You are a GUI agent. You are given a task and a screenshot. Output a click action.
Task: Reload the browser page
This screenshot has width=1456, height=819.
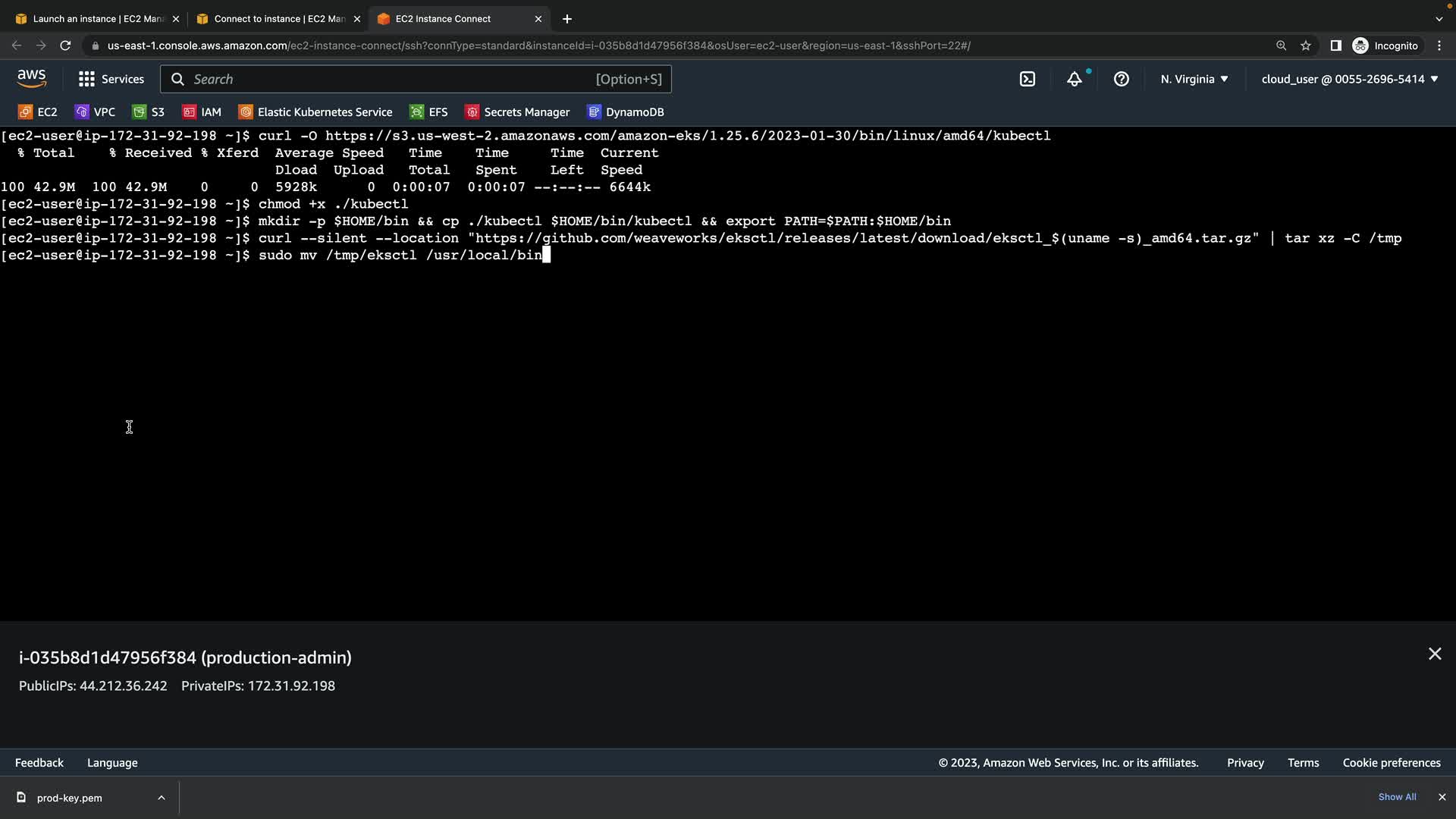pos(65,45)
